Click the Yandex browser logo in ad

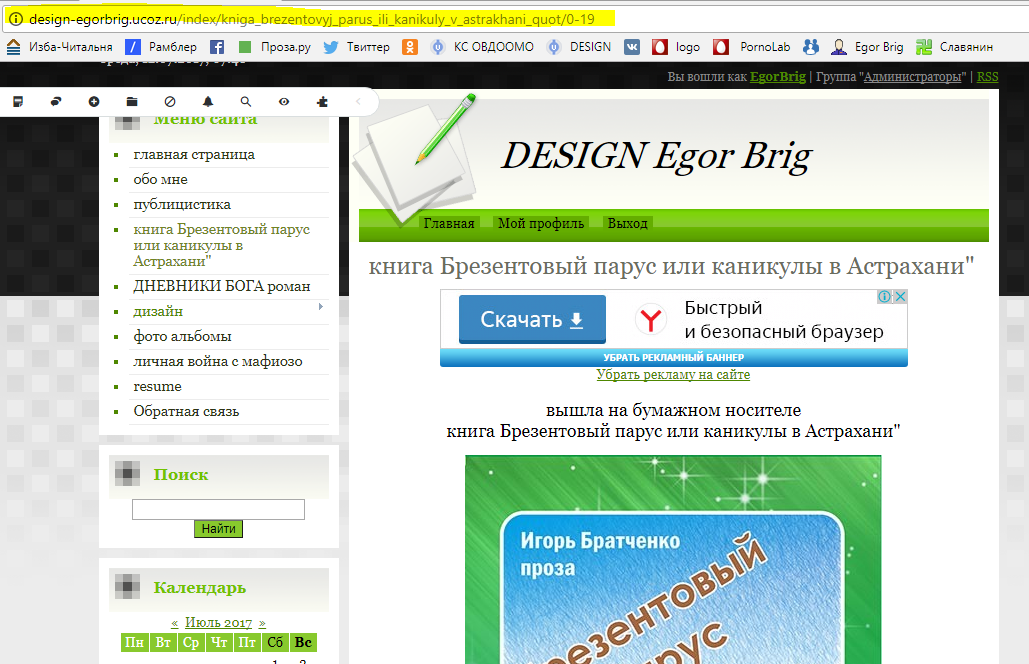pos(651,320)
